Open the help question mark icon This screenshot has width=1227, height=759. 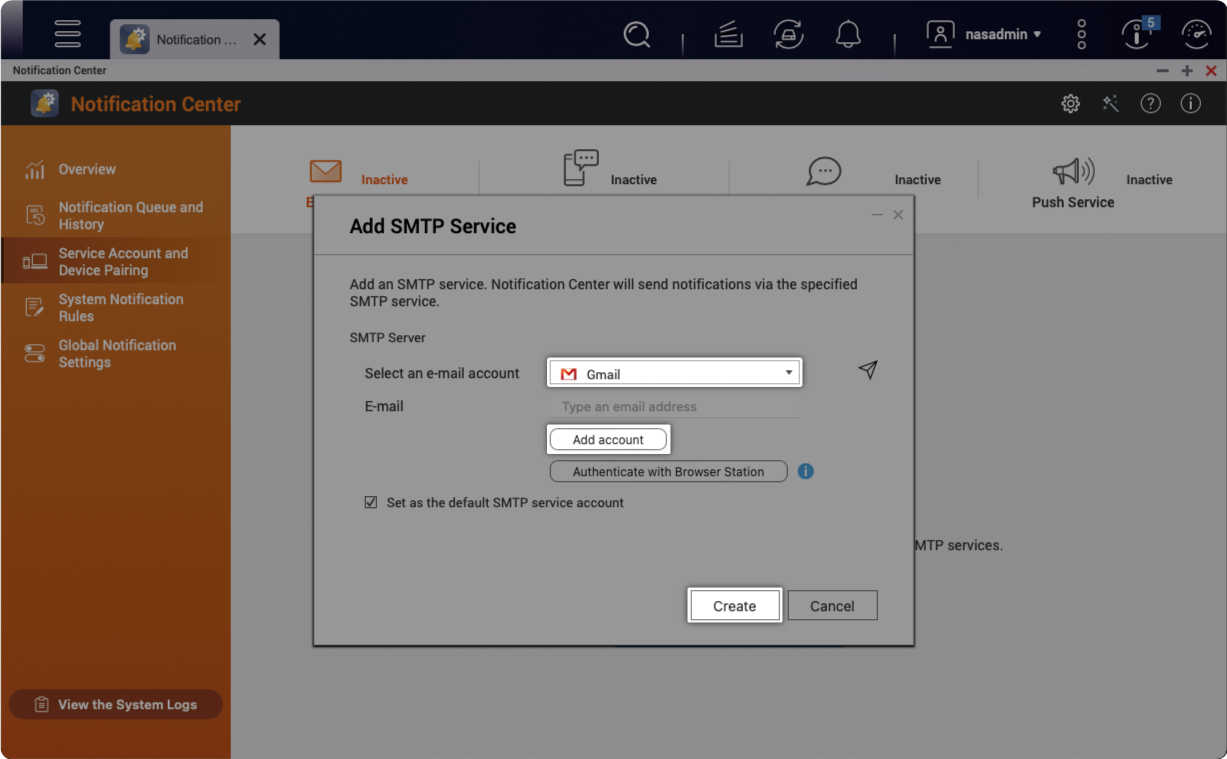pyautogui.click(x=1151, y=104)
